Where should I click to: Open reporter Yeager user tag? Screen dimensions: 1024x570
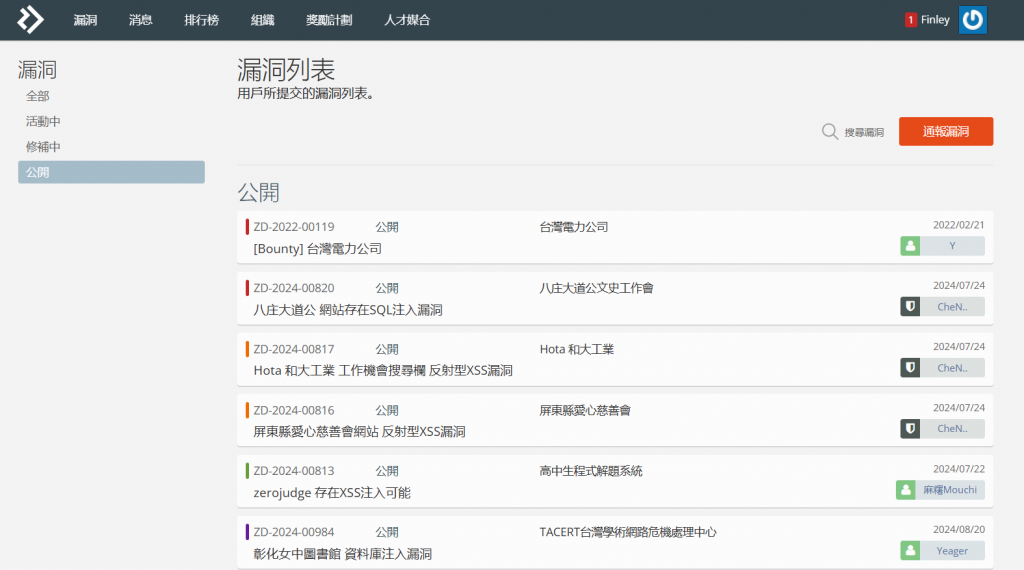click(952, 551)
